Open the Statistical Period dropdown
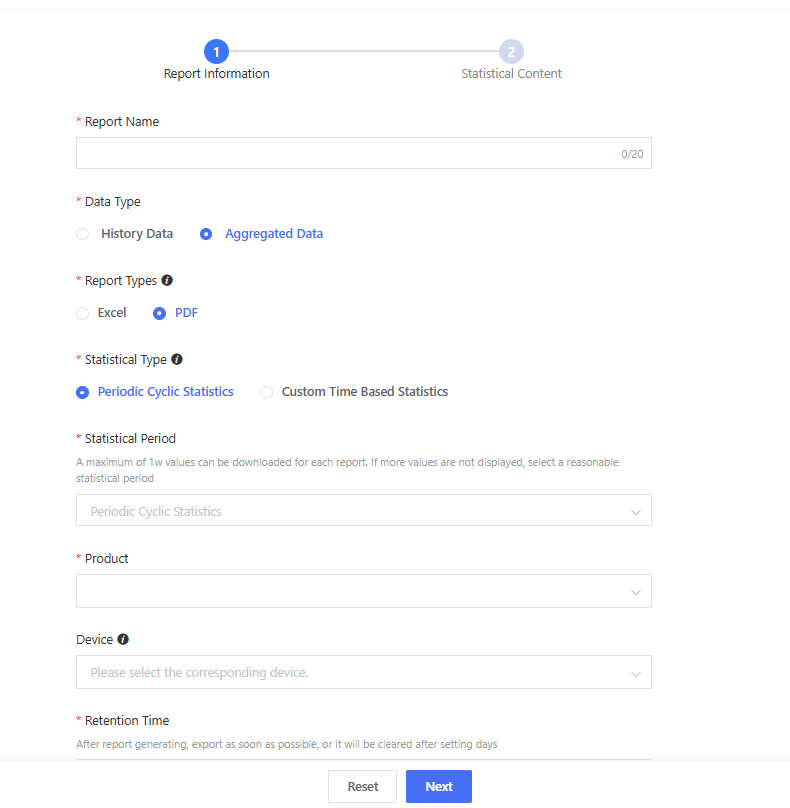 click(350, 511)
